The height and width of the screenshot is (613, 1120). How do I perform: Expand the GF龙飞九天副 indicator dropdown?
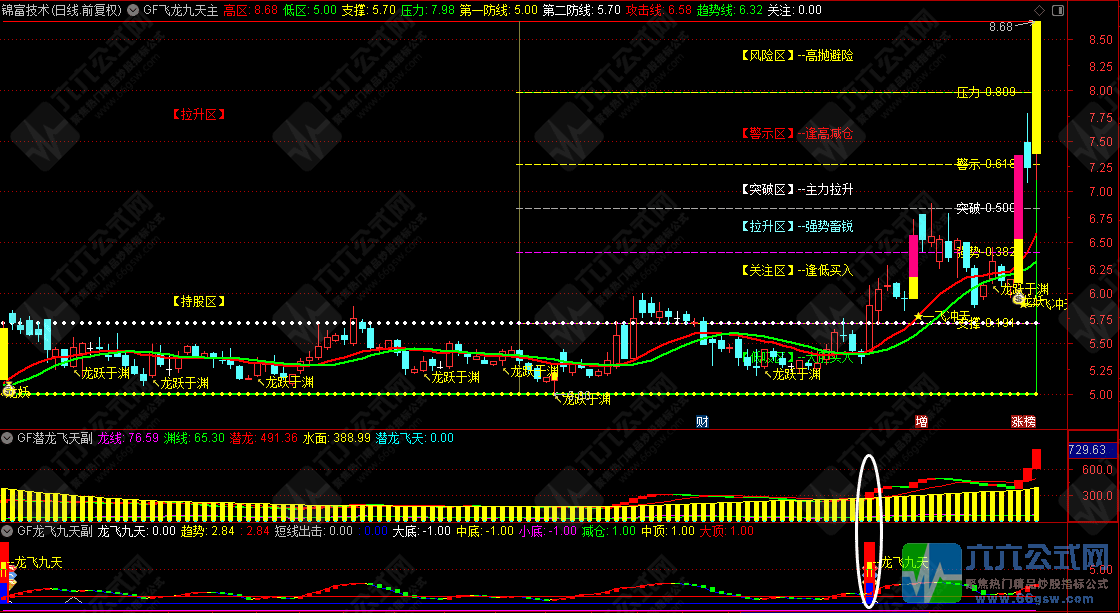pyautogui.click(x=7, y=531)
